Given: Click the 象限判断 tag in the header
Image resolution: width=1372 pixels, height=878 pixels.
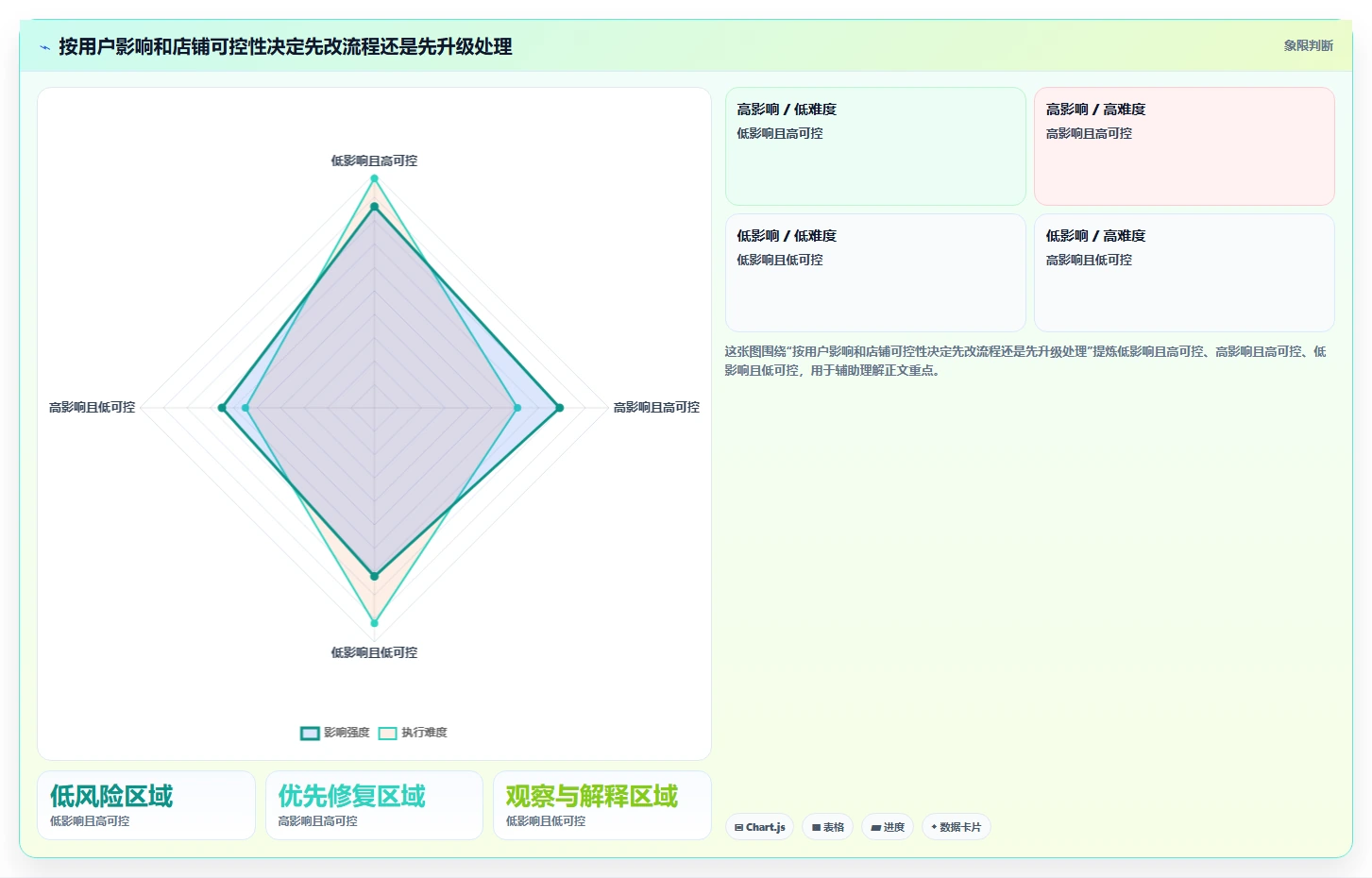Looking at the screenshot, I should (1308, 45).
